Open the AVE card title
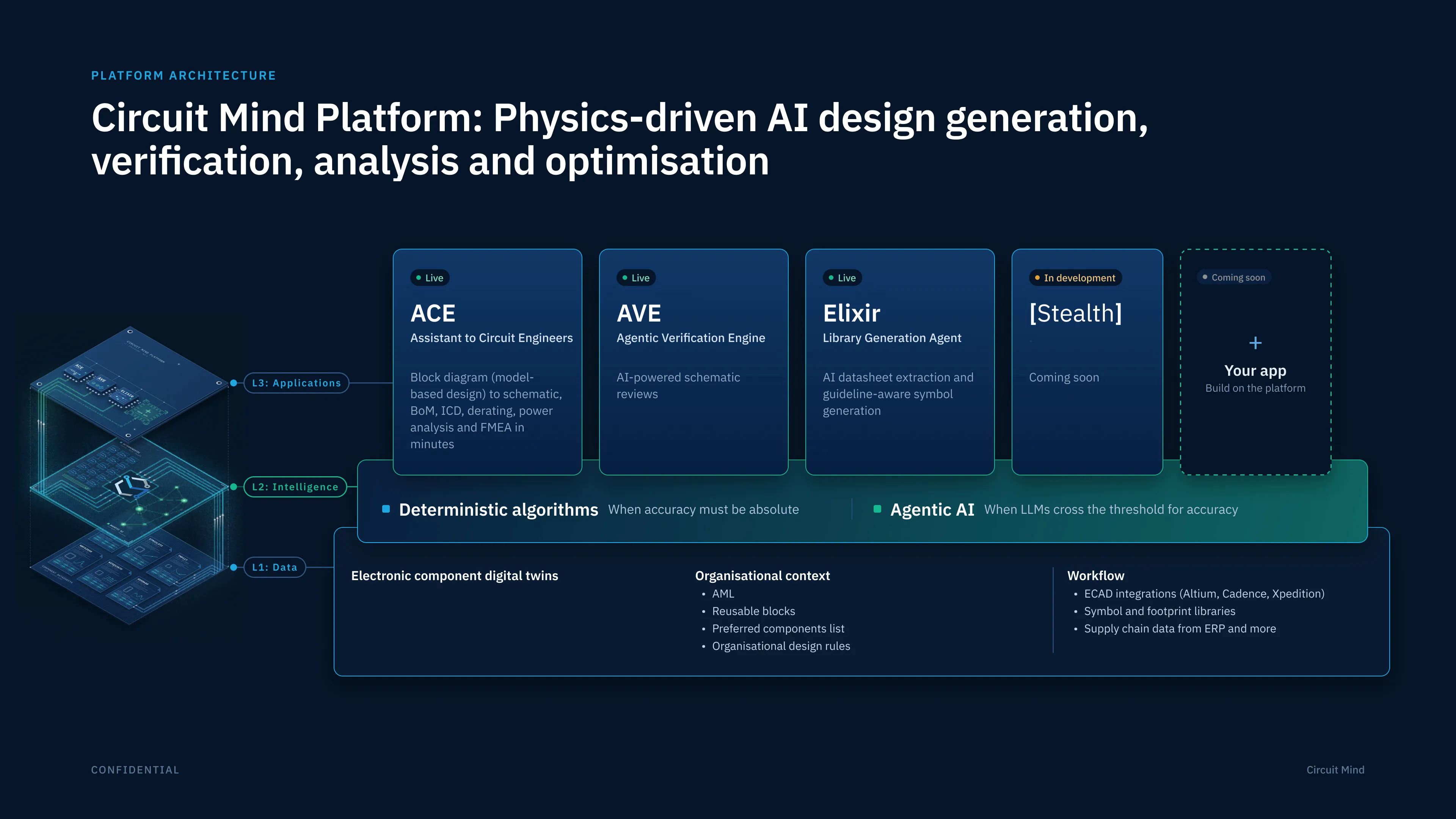 click(639, 313)
